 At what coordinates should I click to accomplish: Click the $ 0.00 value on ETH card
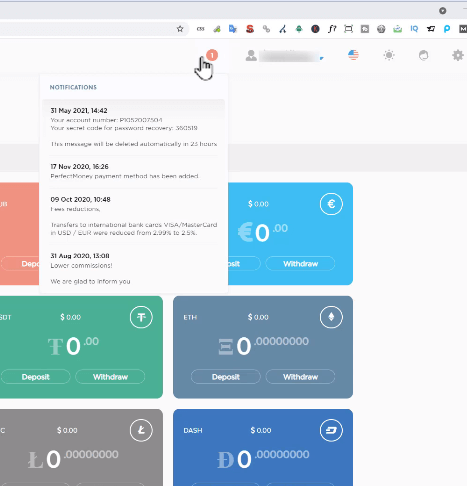(258, 317)
